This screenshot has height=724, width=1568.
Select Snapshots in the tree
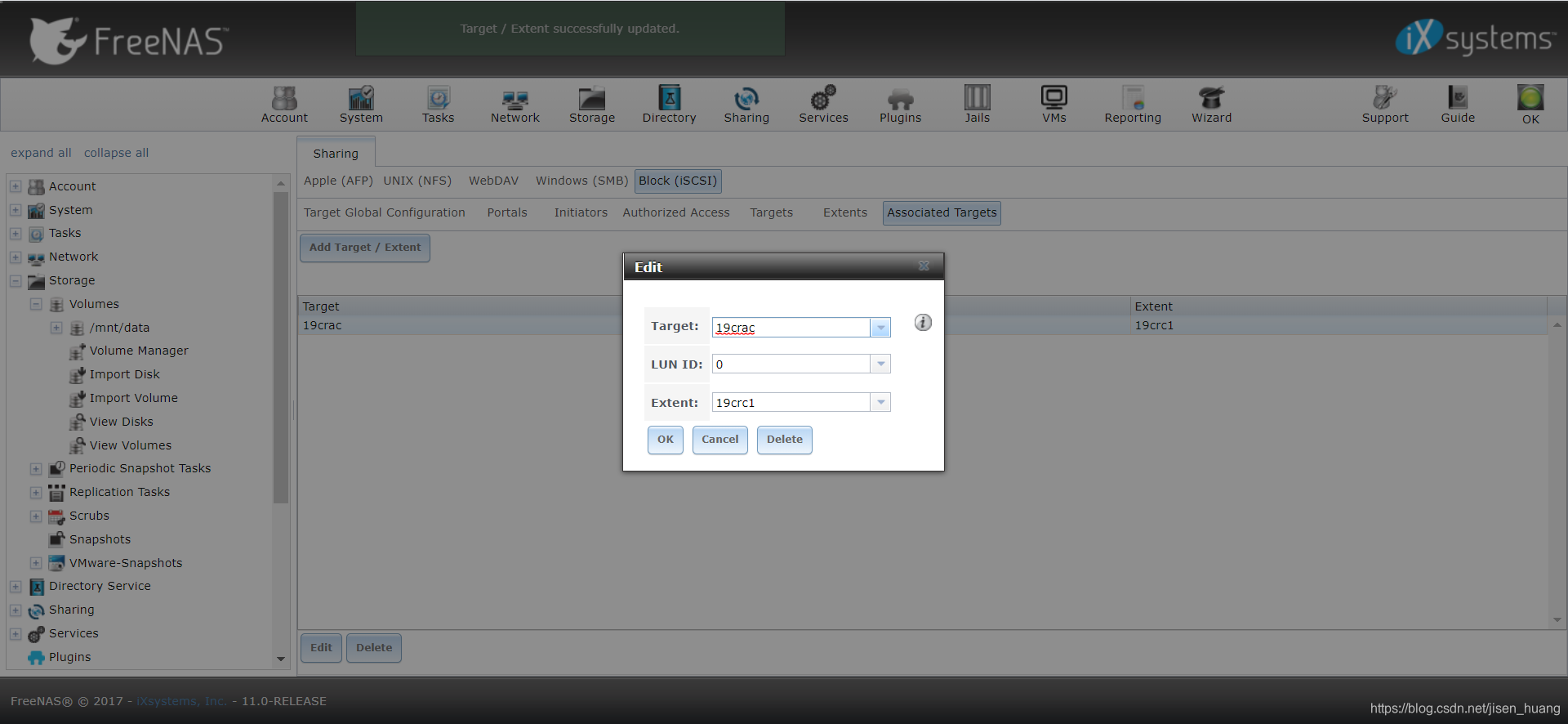click(x=100, y=539)
